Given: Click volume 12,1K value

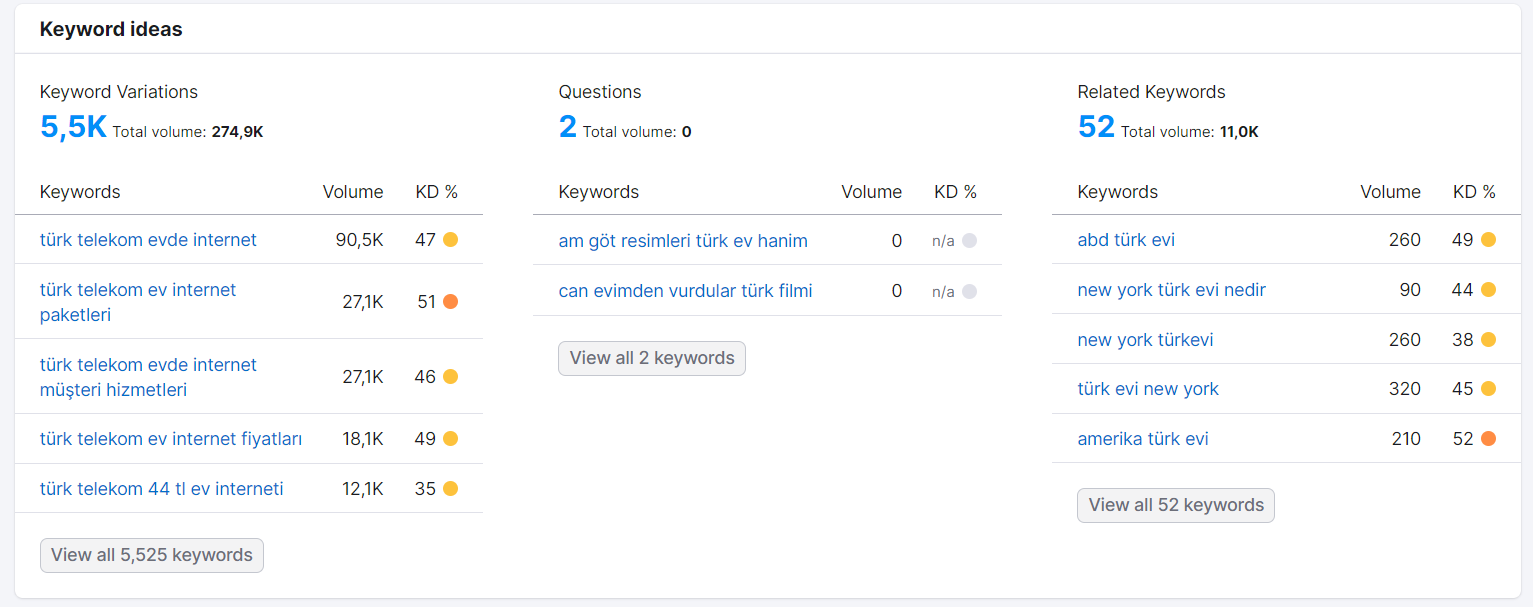Looking at the screenshot, I should pyautogui.click(x=363, y=489).
